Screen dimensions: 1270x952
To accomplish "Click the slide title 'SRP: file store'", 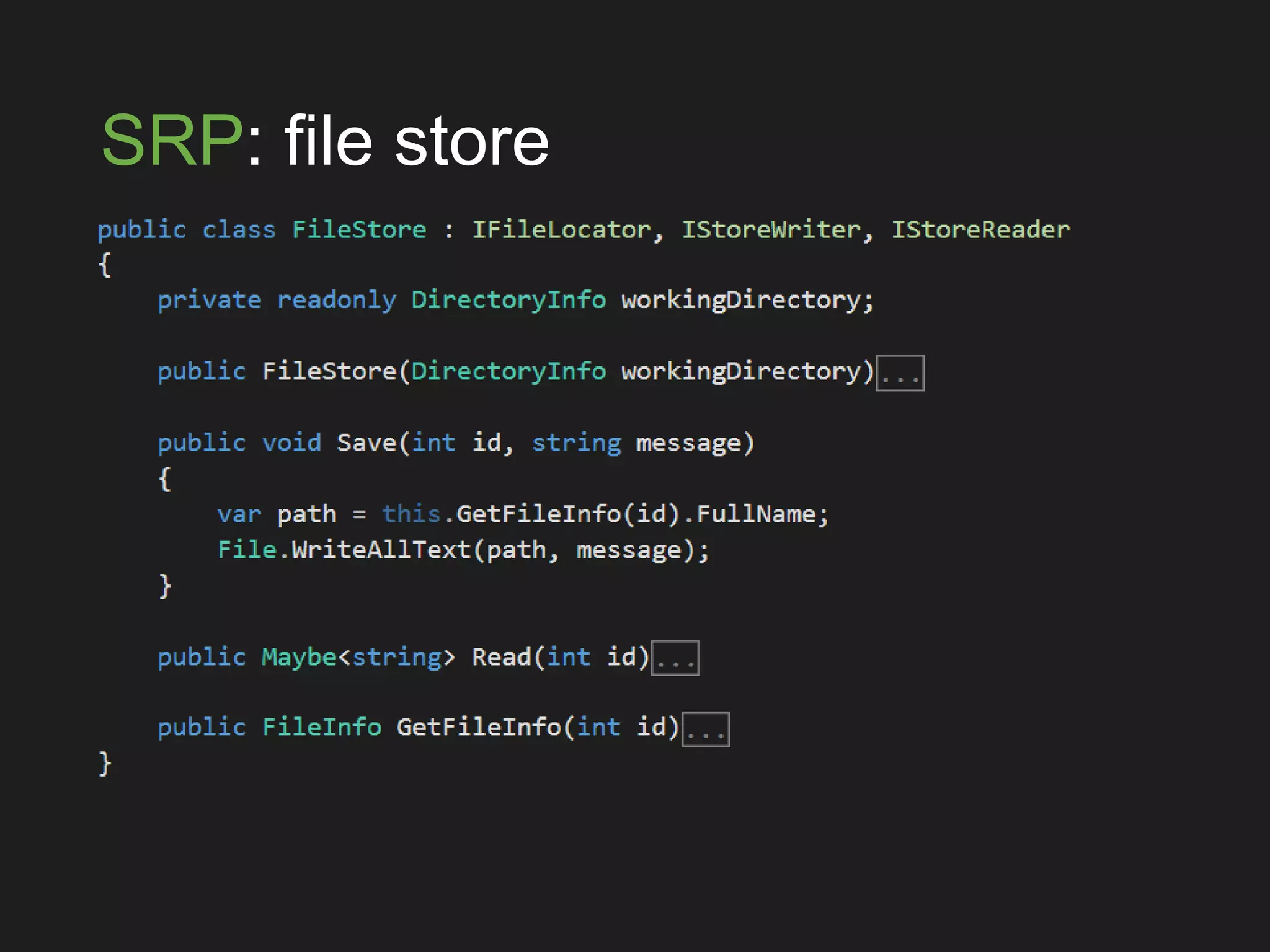I will pos(325,141).
